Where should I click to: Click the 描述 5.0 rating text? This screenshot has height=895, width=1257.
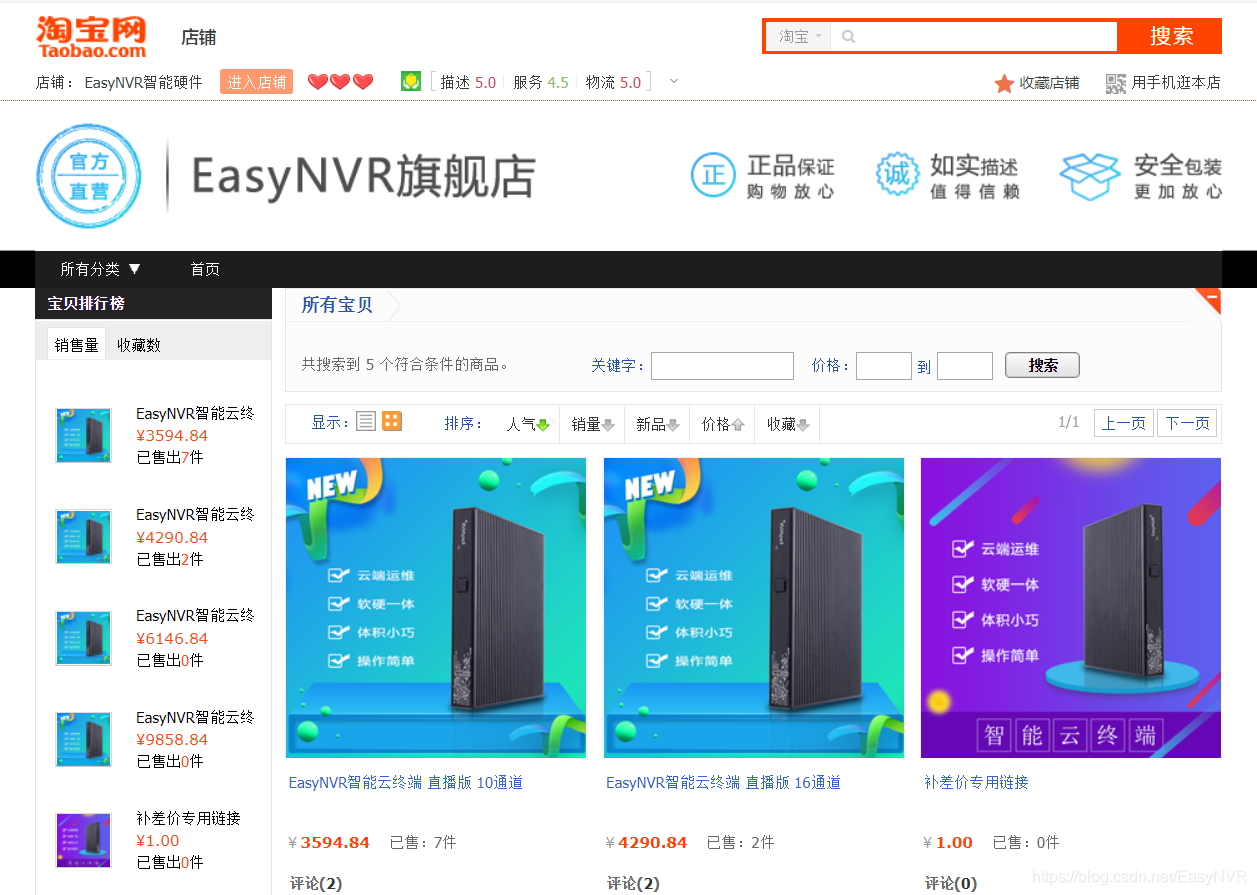[x=468, y=82]
